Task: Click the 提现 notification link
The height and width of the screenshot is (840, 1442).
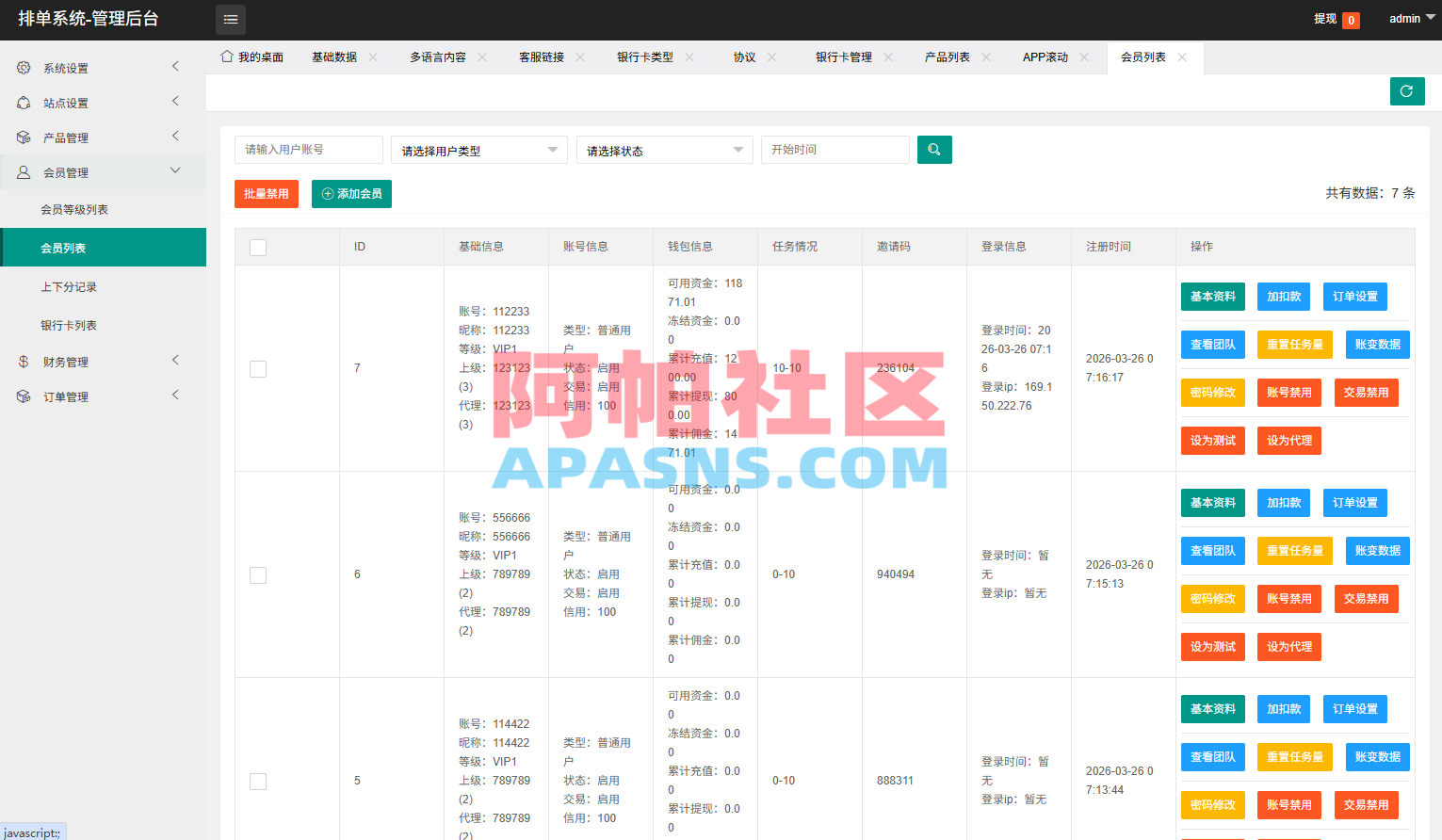Action: (1337, 19)
